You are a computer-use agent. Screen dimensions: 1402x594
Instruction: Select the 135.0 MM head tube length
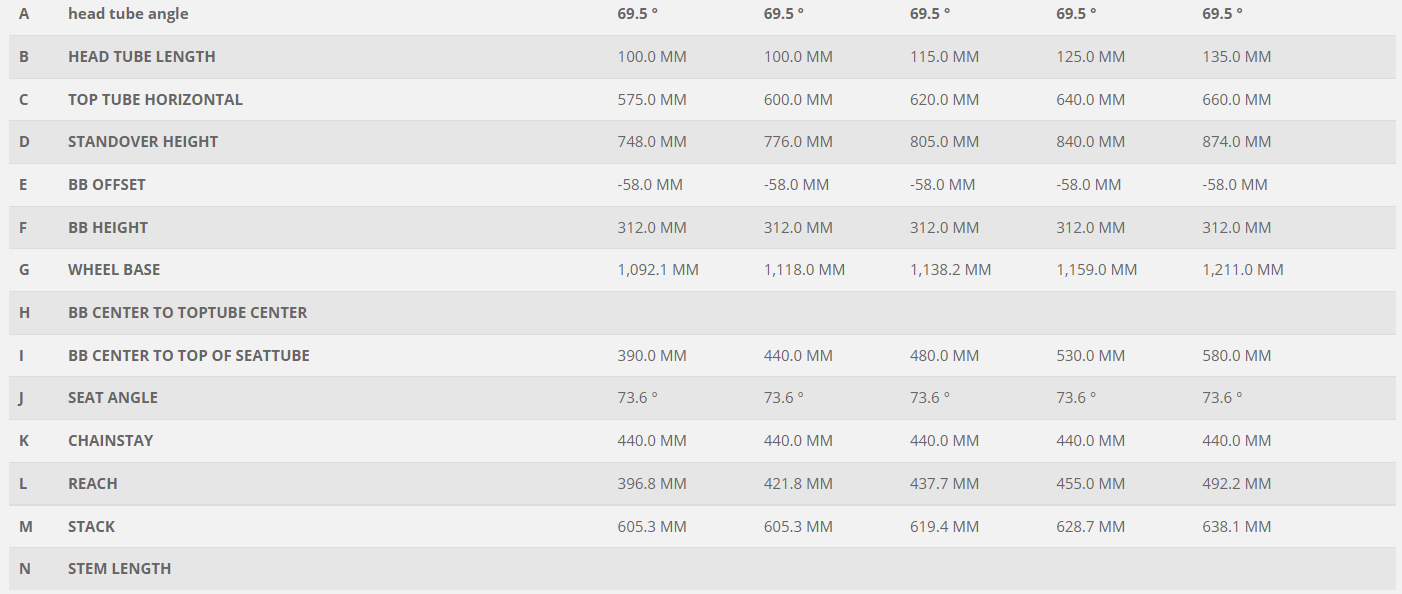click(1237, 57)
